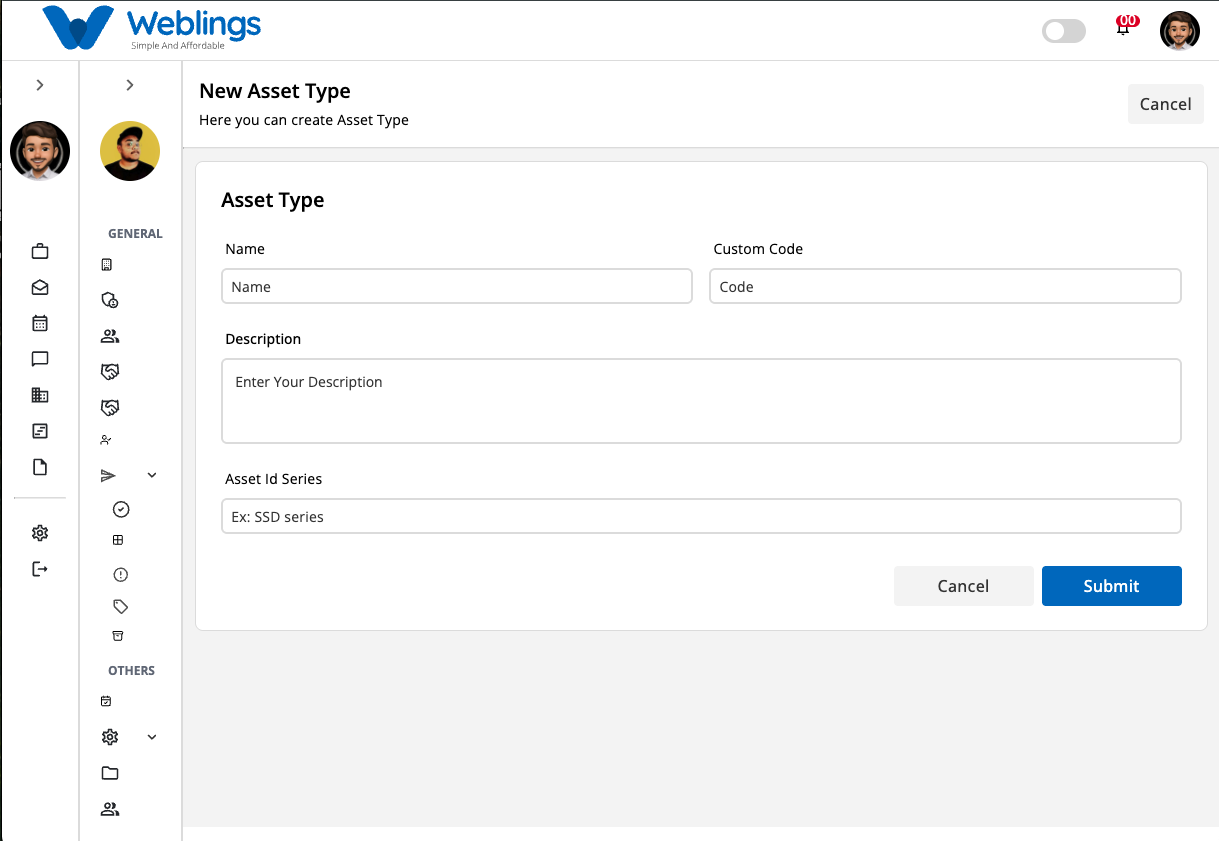Viewport: 1219px width, 841px height.
Task: Open the office buildings icon in the main sidebar
Action: click(40, 395)
